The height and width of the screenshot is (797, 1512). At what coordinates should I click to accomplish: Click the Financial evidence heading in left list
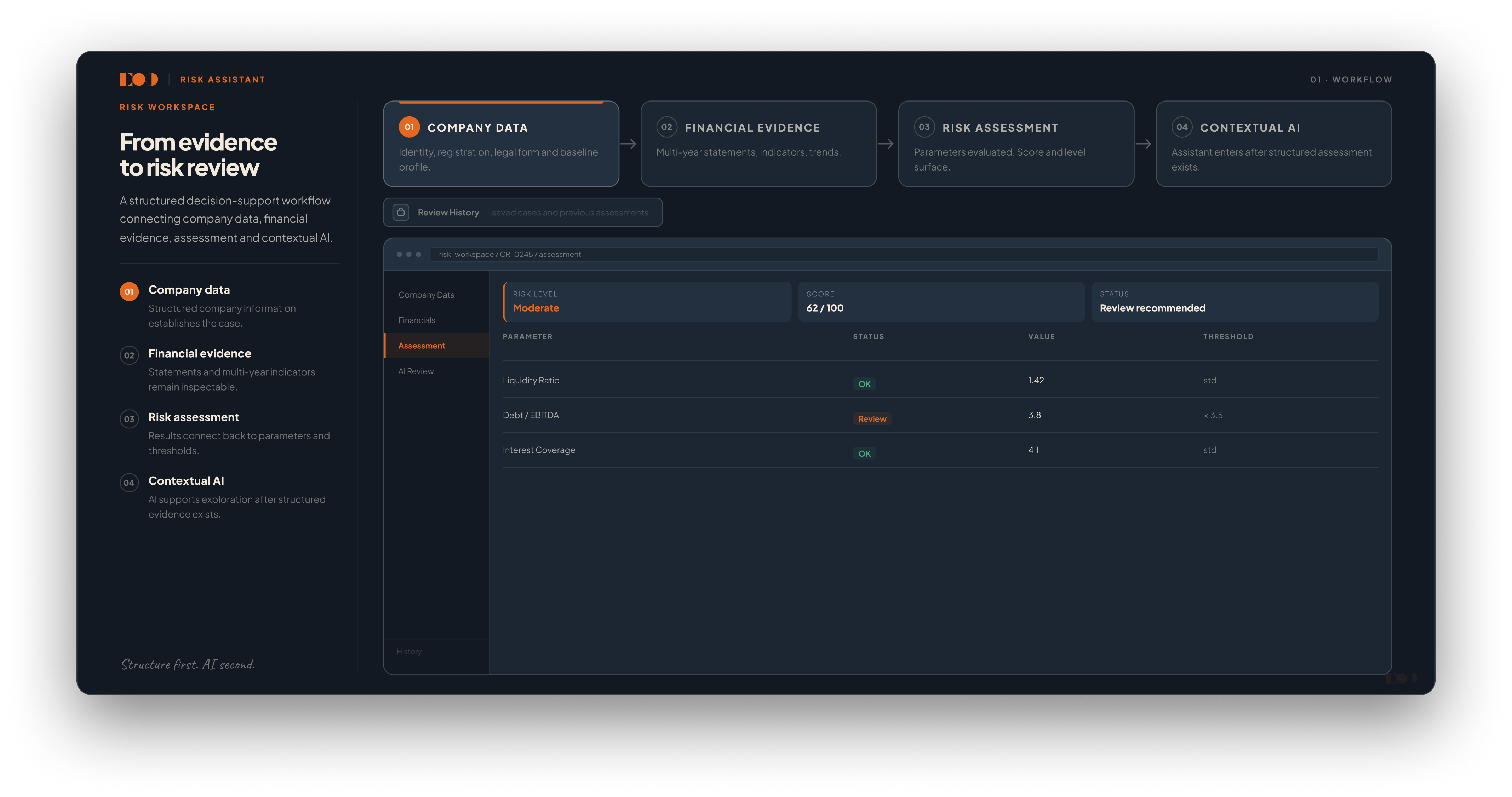point(200,354)
